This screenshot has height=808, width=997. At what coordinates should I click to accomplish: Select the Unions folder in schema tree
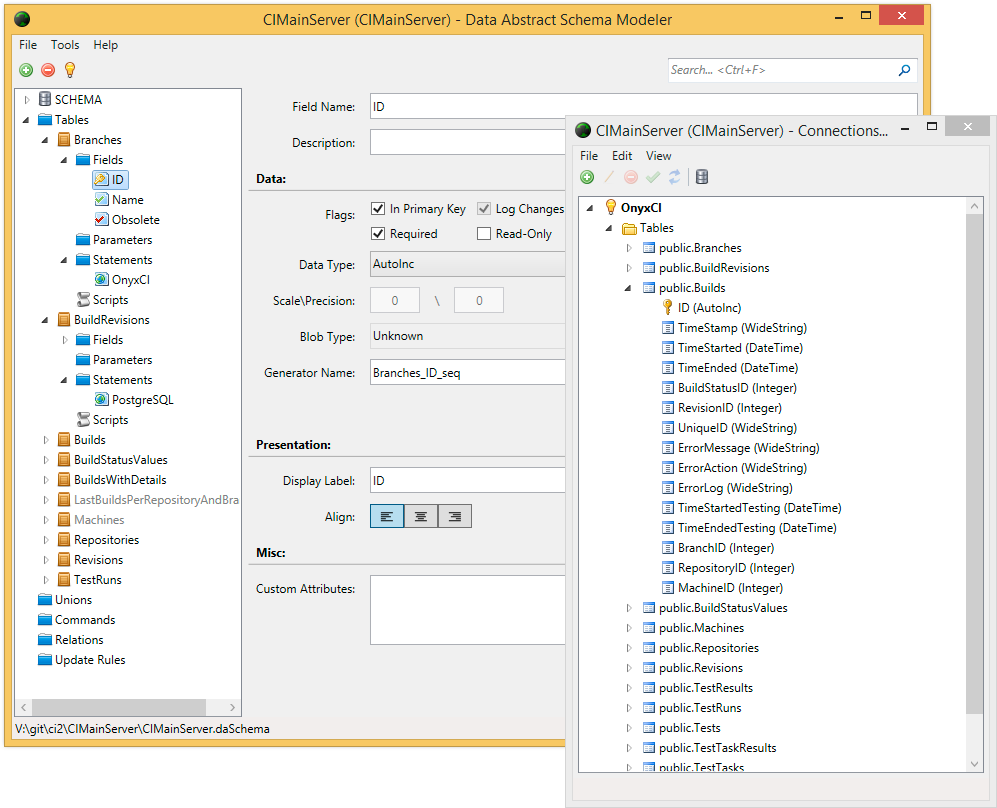click(x=65, y=600)
